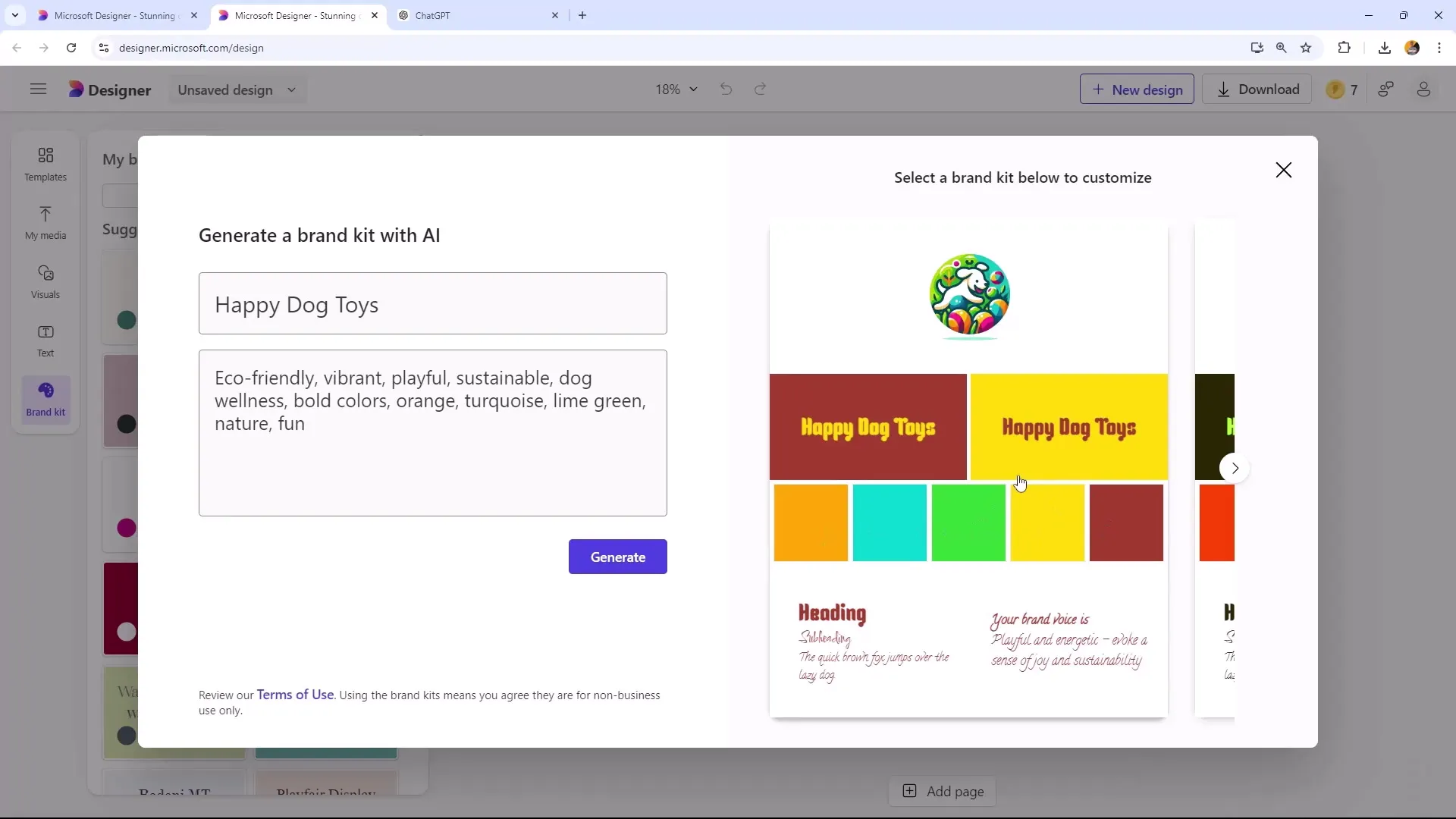Reload the browser page

(71, 48)
